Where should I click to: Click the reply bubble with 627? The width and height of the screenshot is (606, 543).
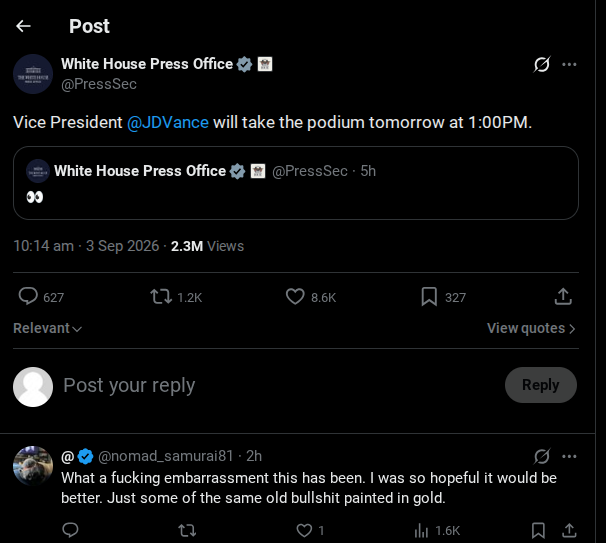pos(41,297)
